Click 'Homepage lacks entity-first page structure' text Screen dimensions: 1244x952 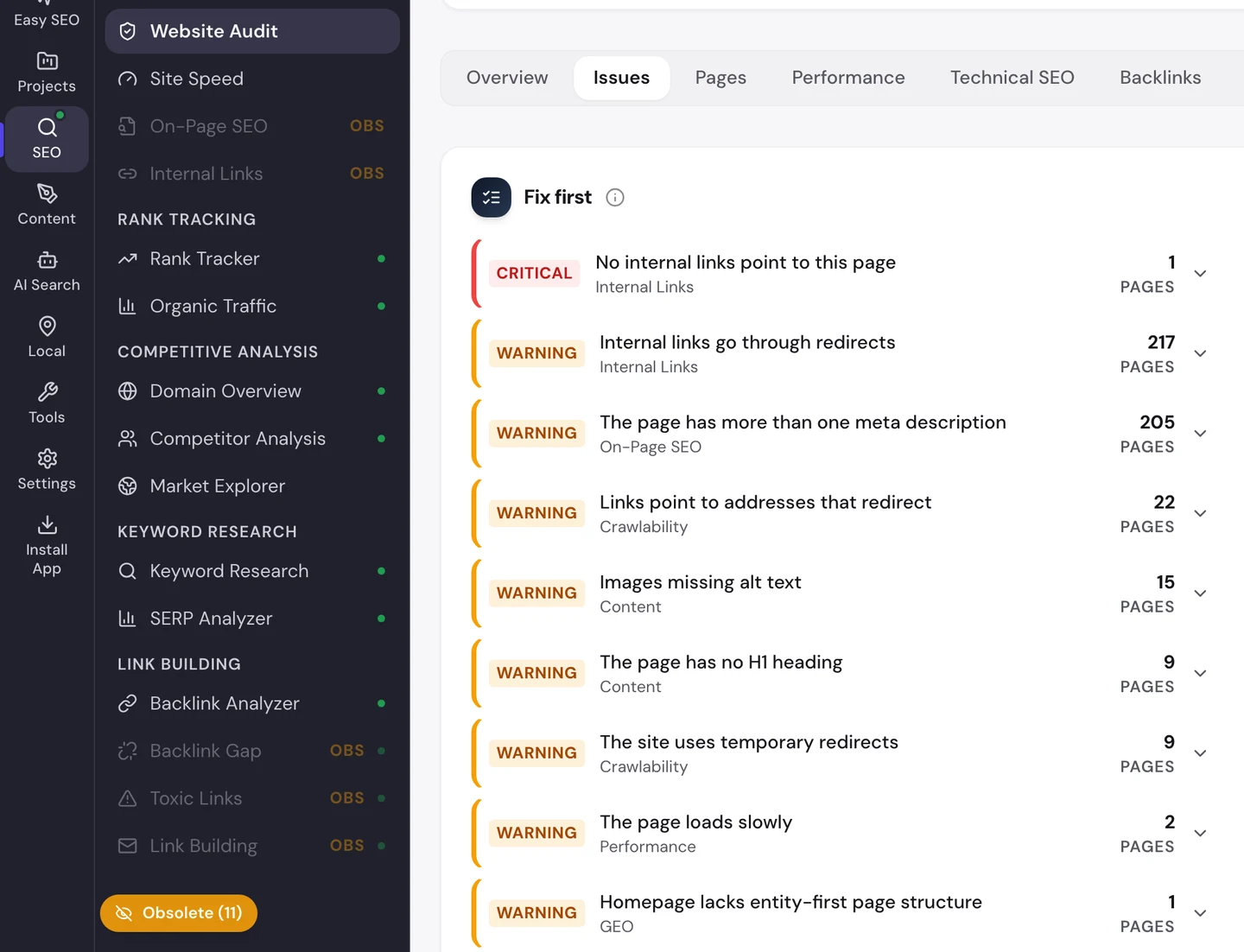coord(790,902)
